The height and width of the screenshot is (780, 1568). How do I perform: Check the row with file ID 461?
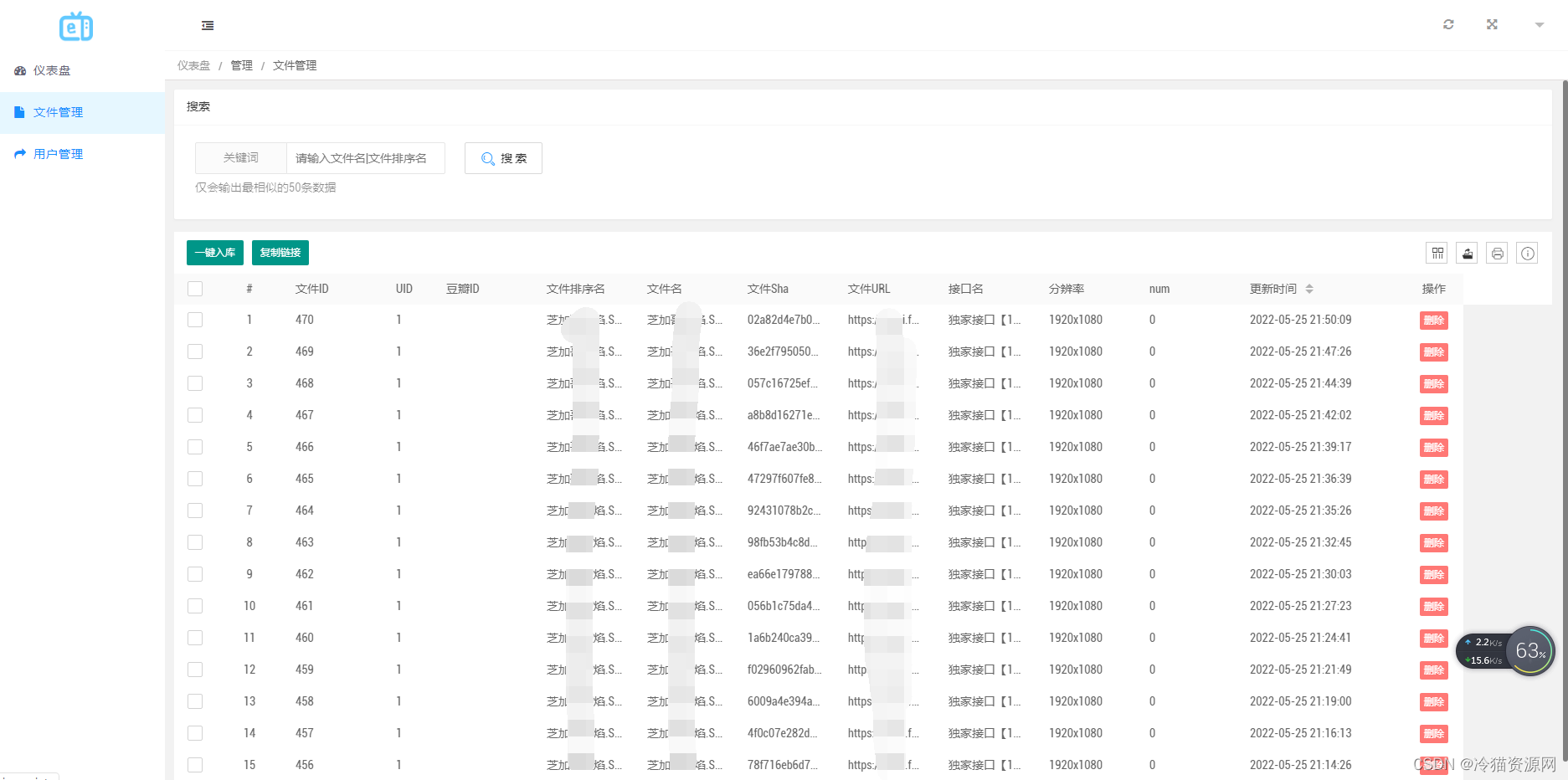click(x=195, y=606)
